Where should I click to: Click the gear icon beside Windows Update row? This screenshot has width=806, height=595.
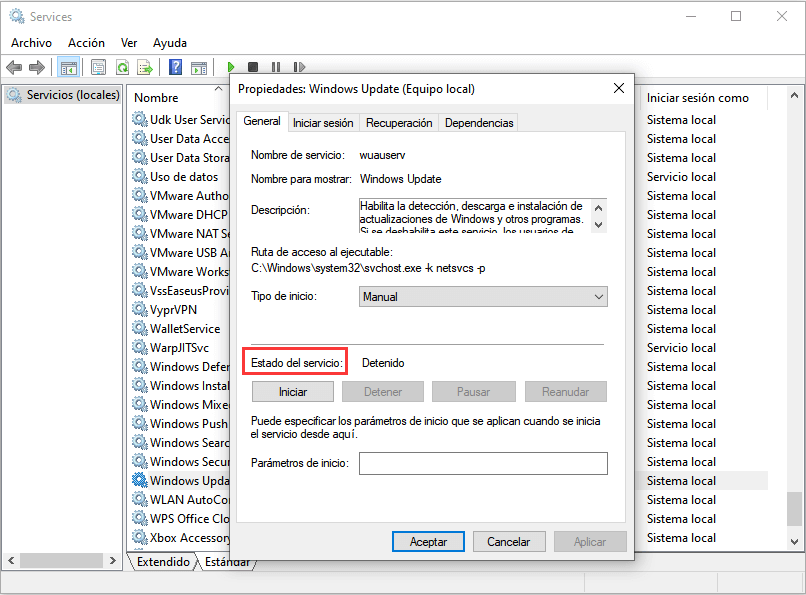coord(139,480)
